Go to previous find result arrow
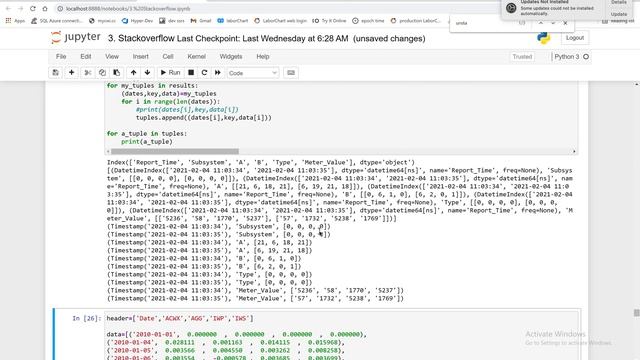This screenshot has height=360, width=640. (x=540, y=23)
